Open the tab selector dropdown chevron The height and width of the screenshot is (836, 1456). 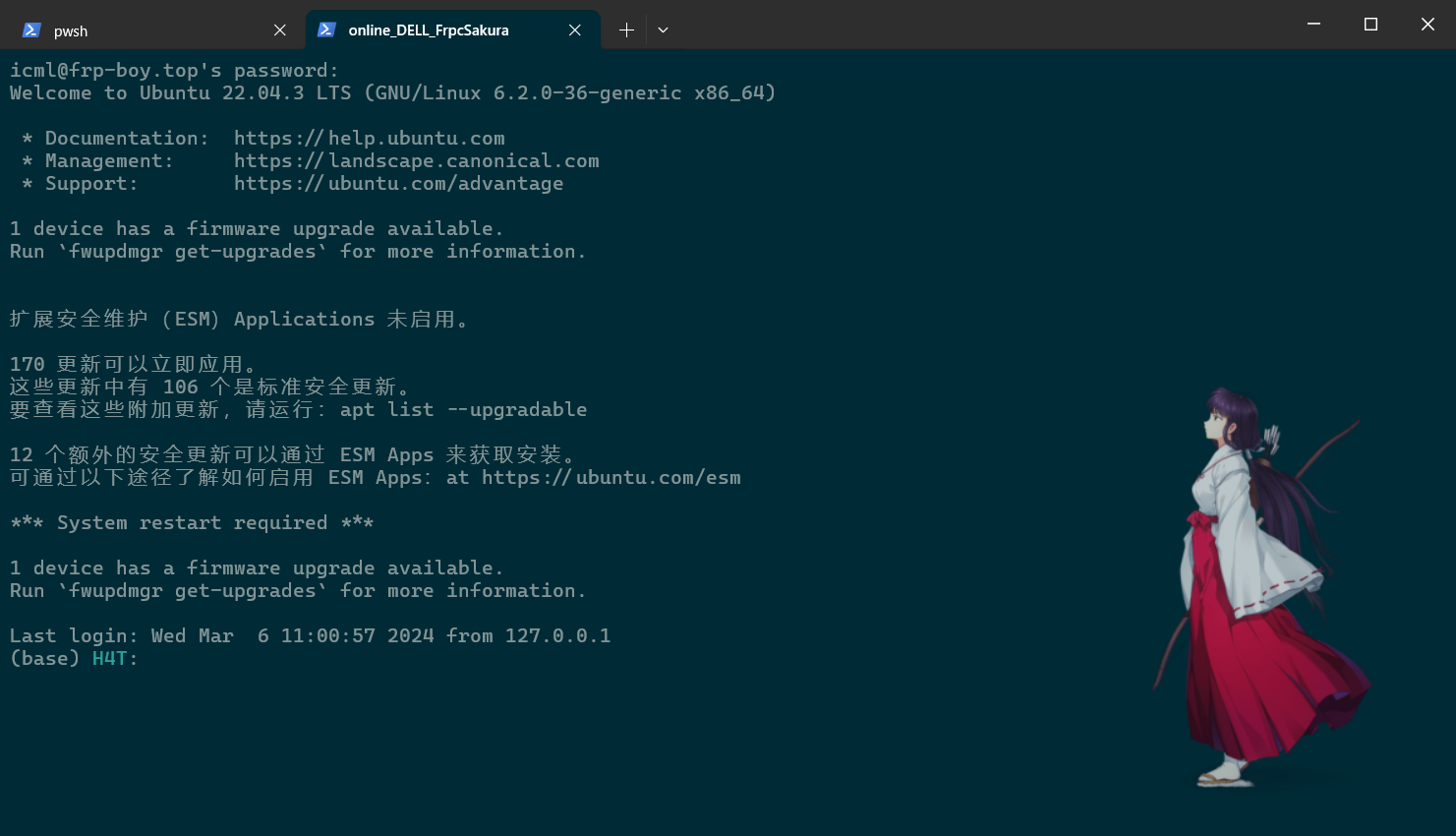(x=663, y=30)
